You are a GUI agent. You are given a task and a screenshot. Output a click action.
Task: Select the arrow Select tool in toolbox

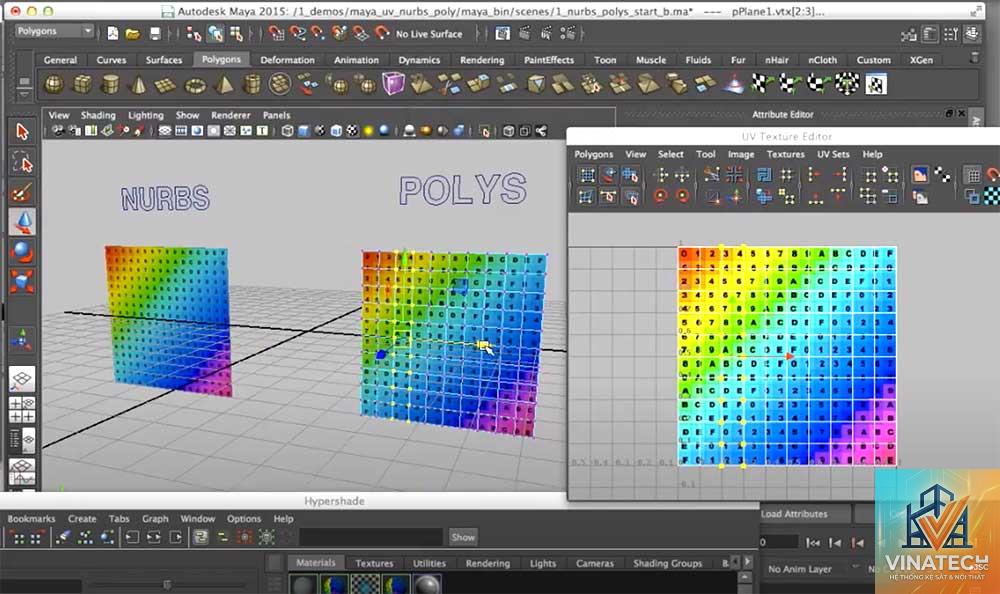pos(22,132)
